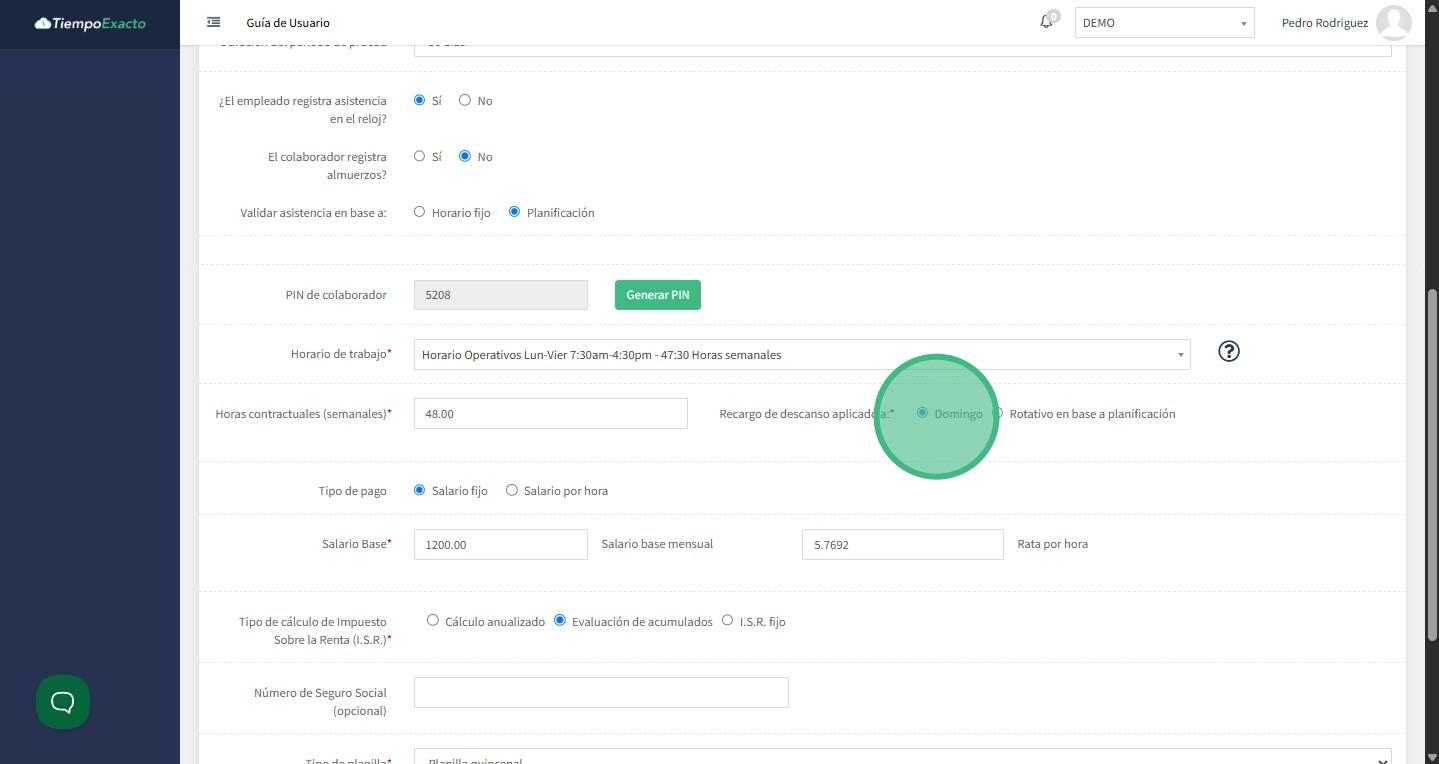Click the Pedro Rodriguez user name
Screen dimensions: 1439x764
1324,23
